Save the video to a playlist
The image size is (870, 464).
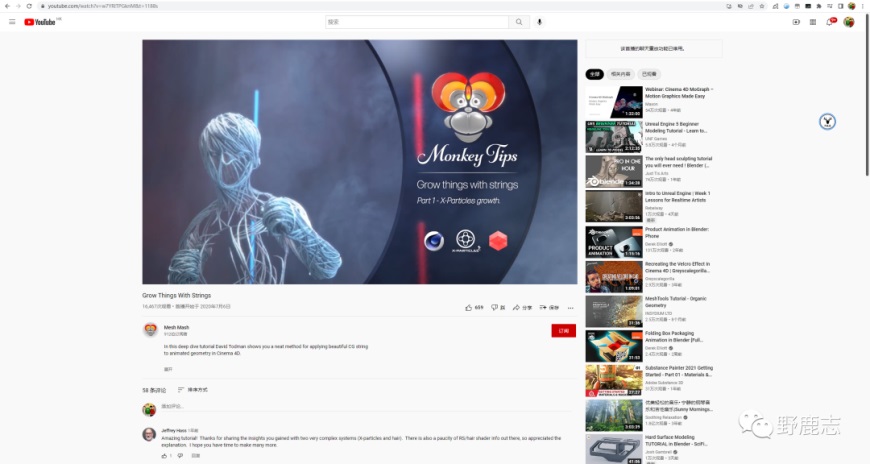tap(549, 307)
